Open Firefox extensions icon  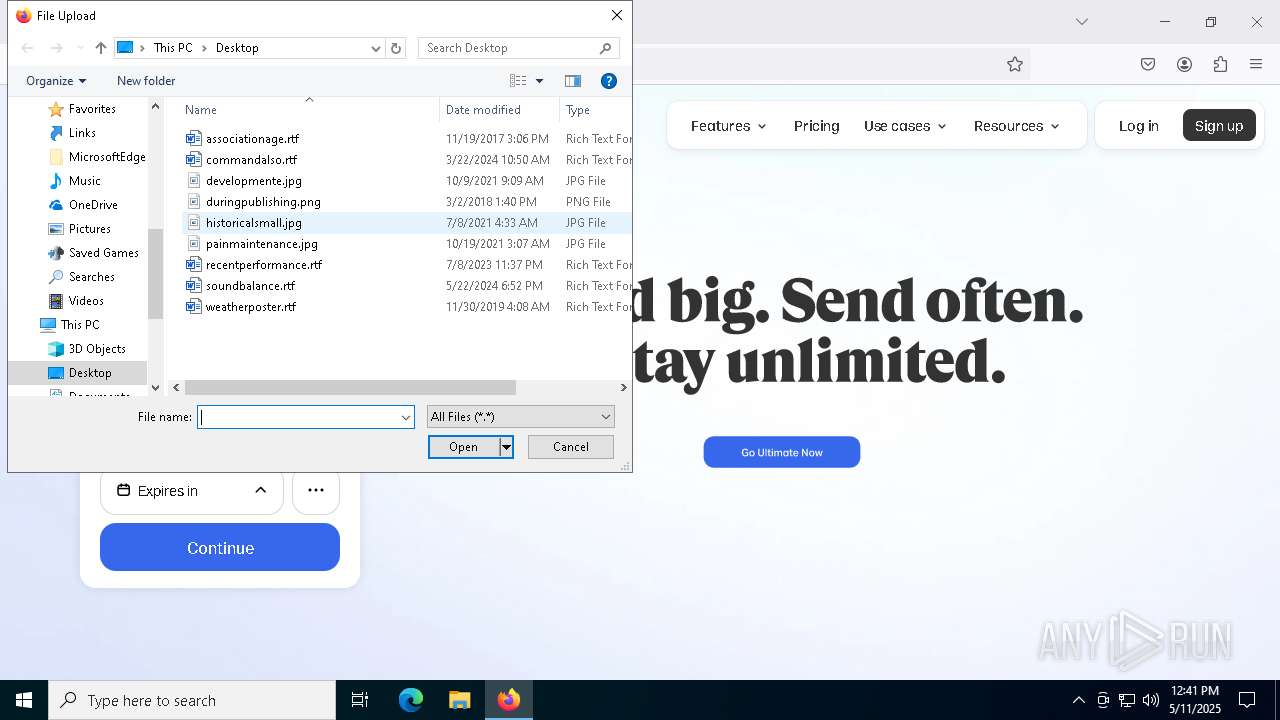coord(1220,64)
